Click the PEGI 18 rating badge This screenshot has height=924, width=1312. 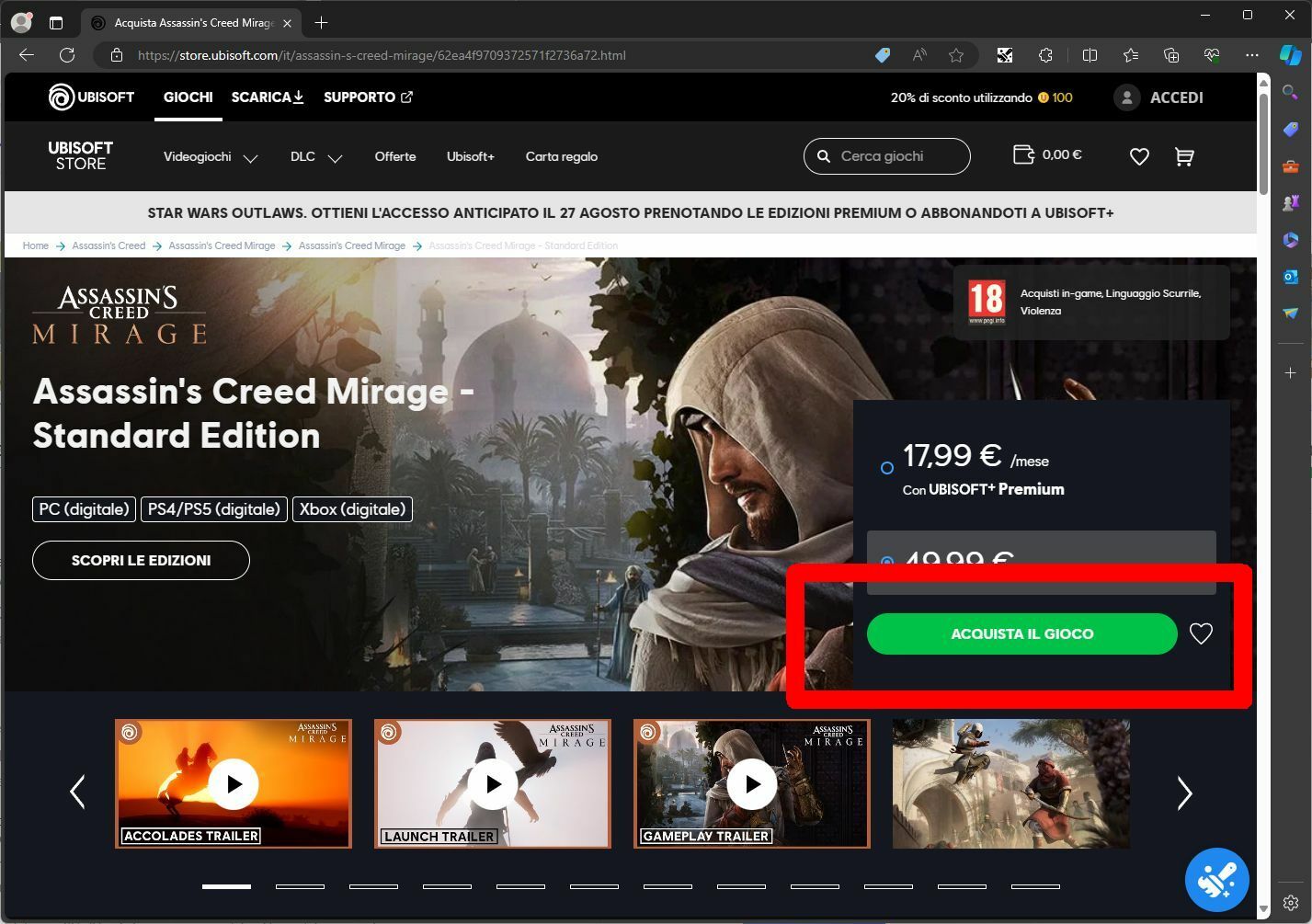[x=987, y=302]
